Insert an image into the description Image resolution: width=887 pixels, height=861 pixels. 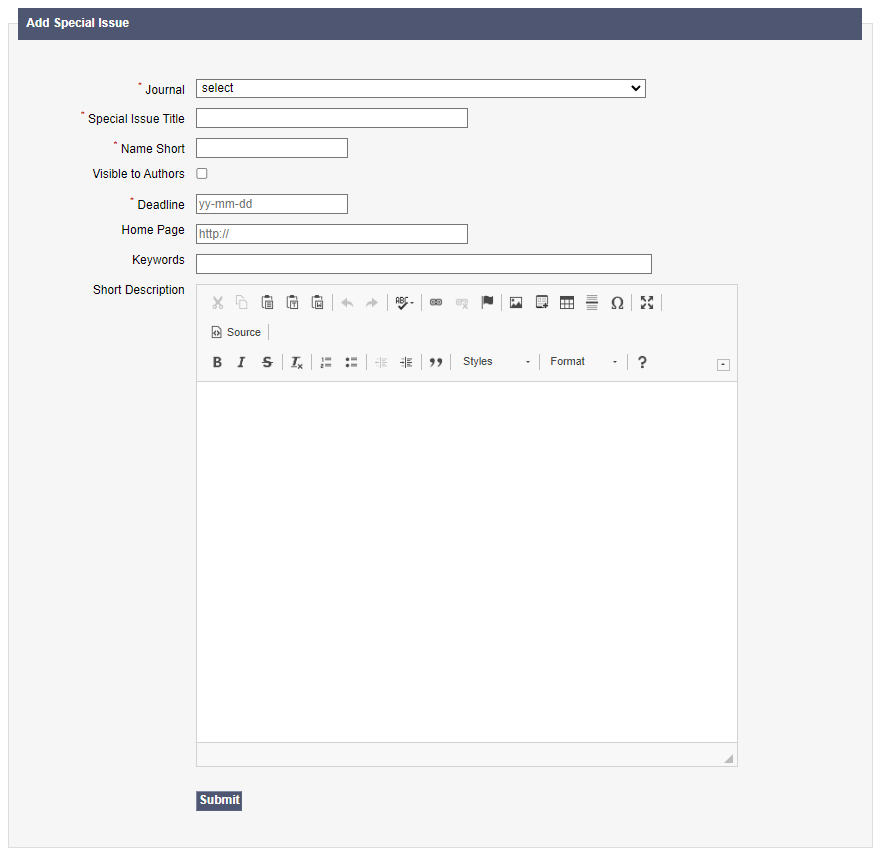pos(516,303)
